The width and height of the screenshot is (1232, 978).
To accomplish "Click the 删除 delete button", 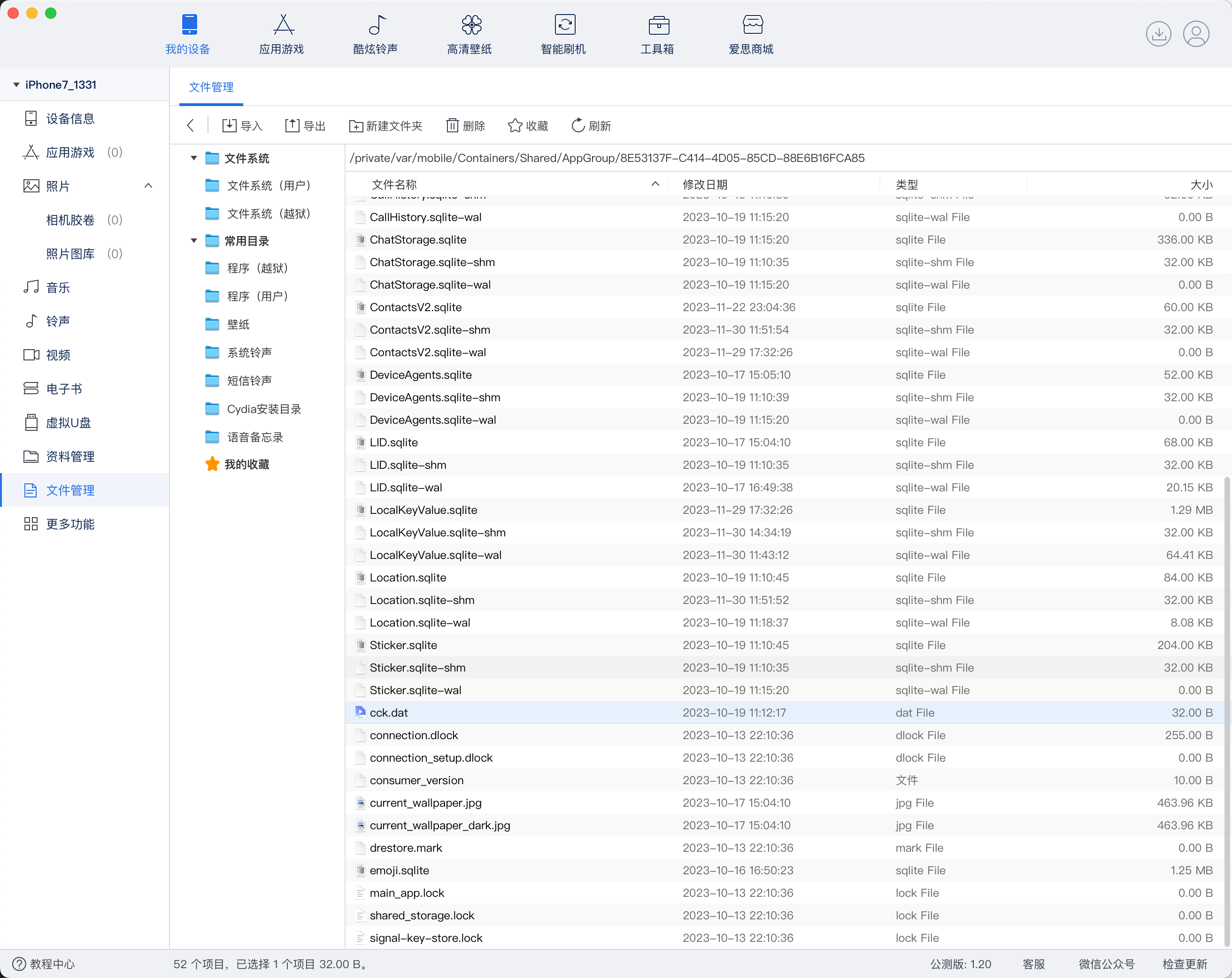I will pos(466,126).
